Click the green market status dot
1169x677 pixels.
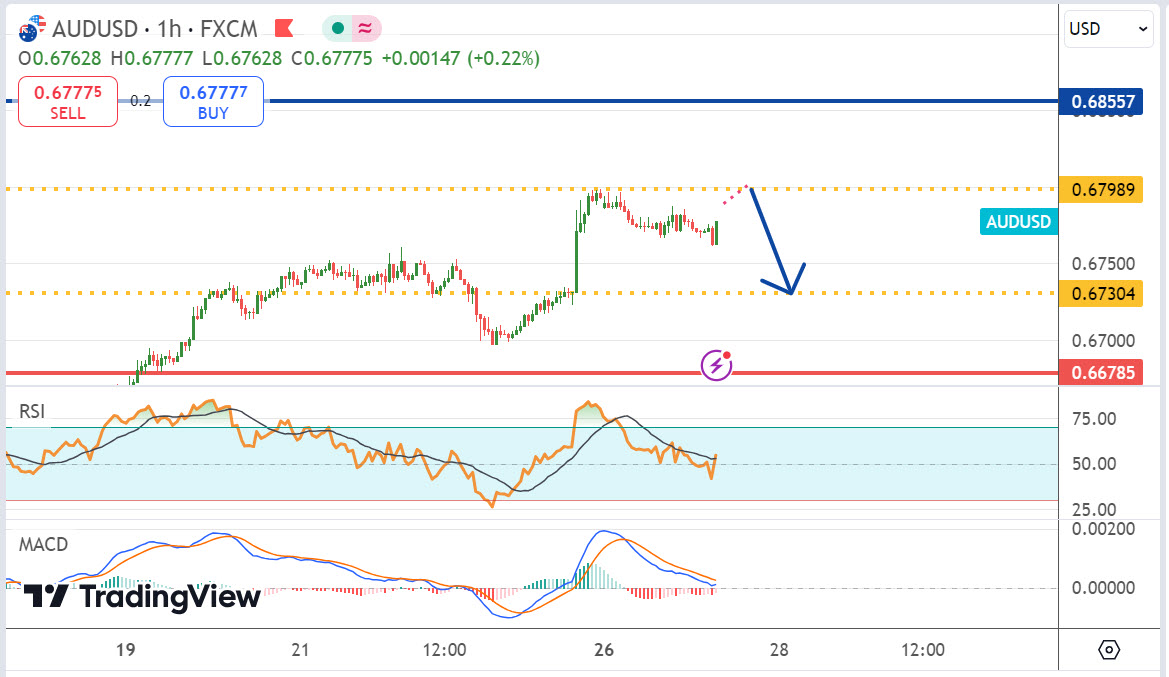[338, 28]
